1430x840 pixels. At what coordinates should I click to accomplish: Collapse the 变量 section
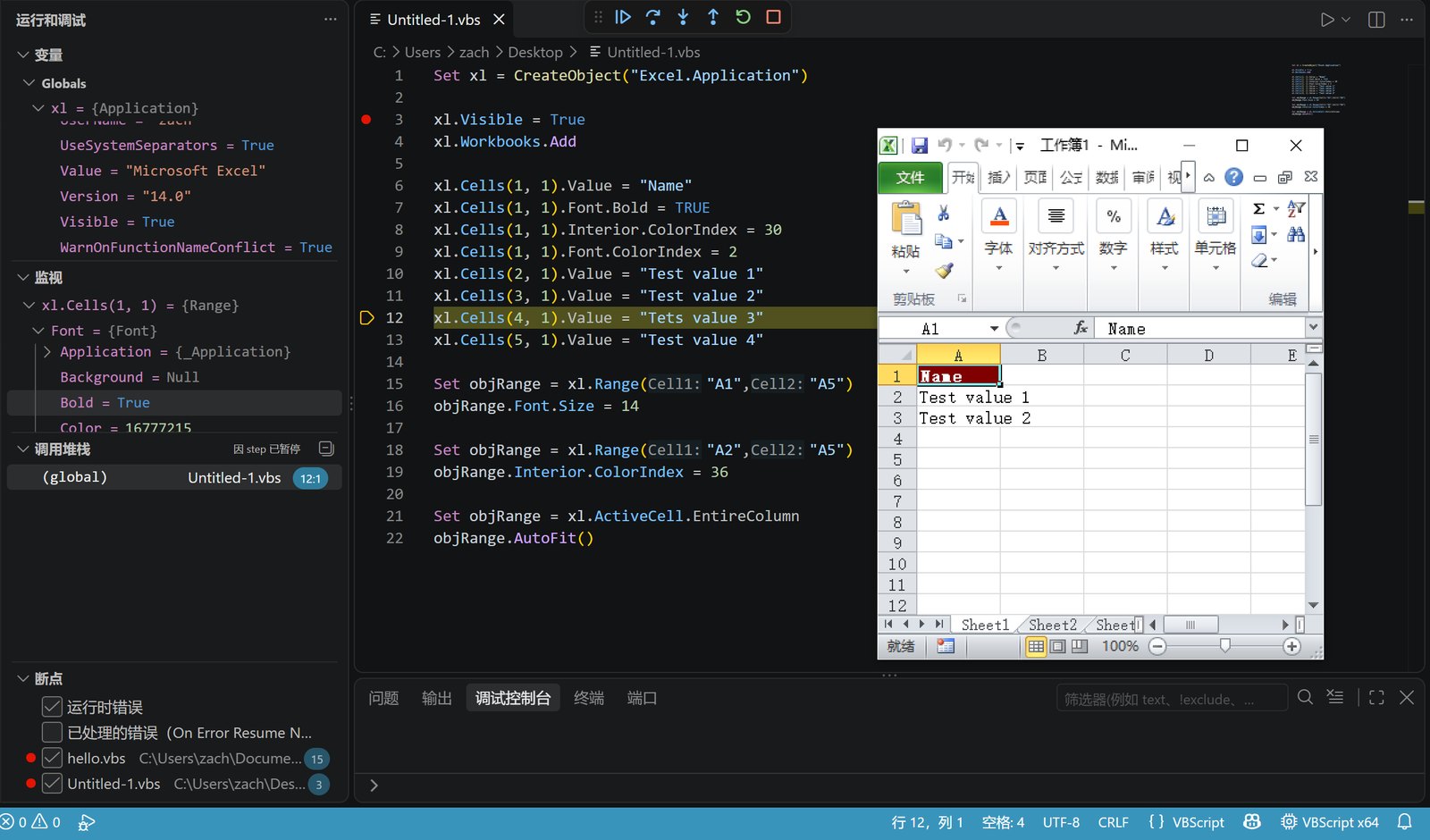click(x=24, y=55)
